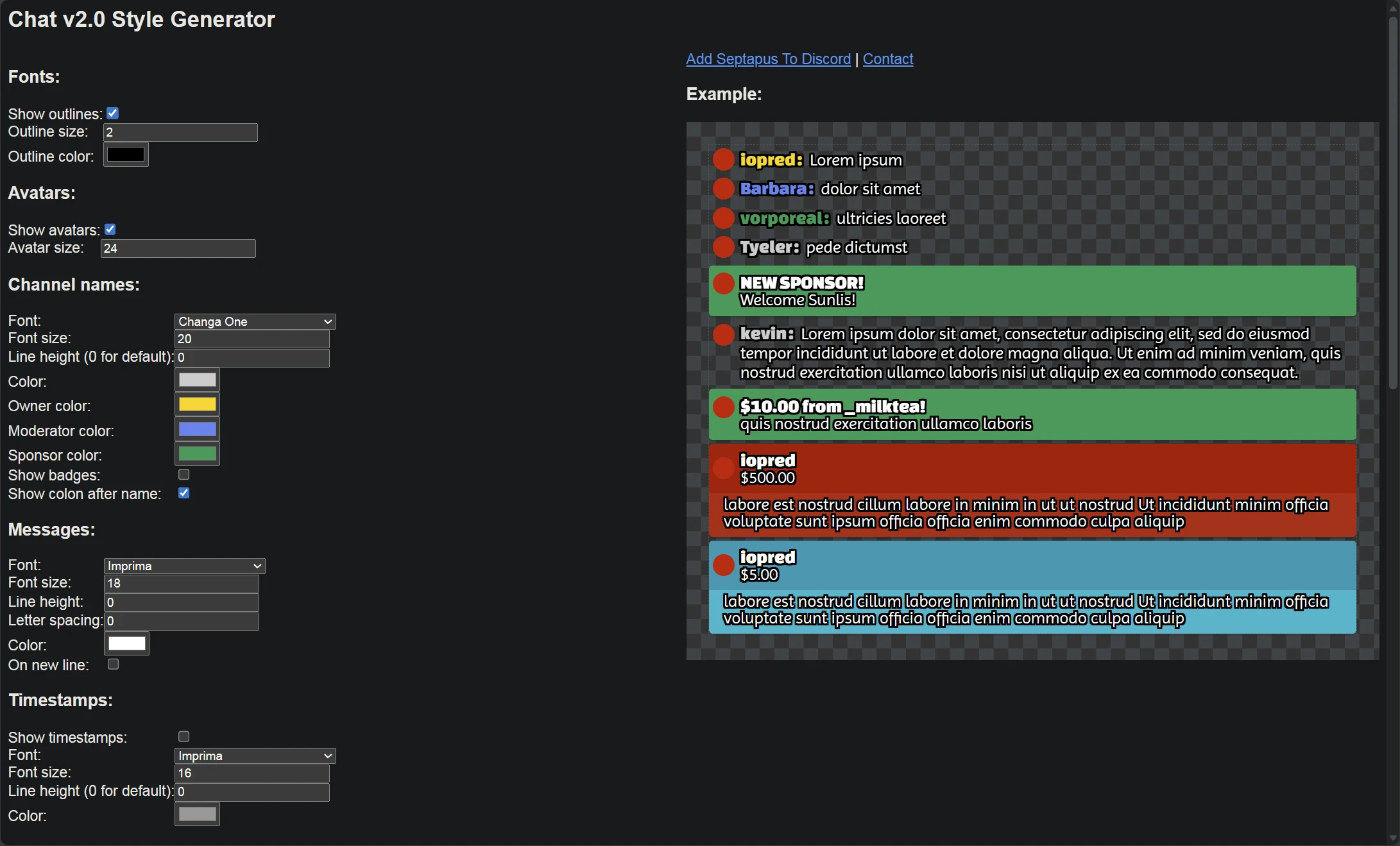Turn on Show timestamps
The height and width of the screenshot is (846, 1400).
[x=184, y=736]
